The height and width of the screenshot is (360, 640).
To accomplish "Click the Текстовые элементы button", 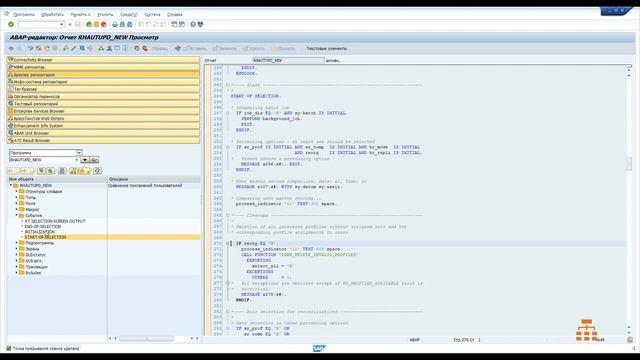I will pyautogui.click(x=327, y=49).
